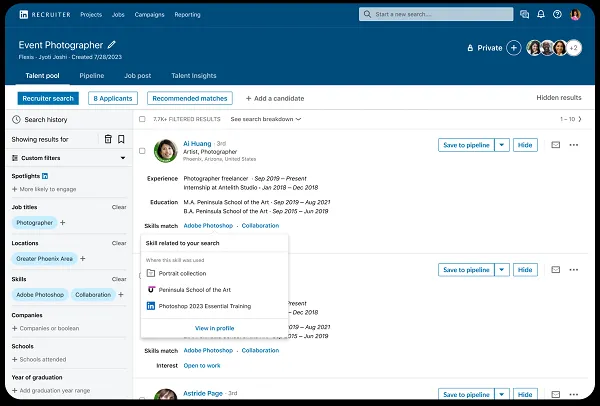600x406 pixels.
Task: Delete the current search with trash icon
Action: tap(108, 139)
